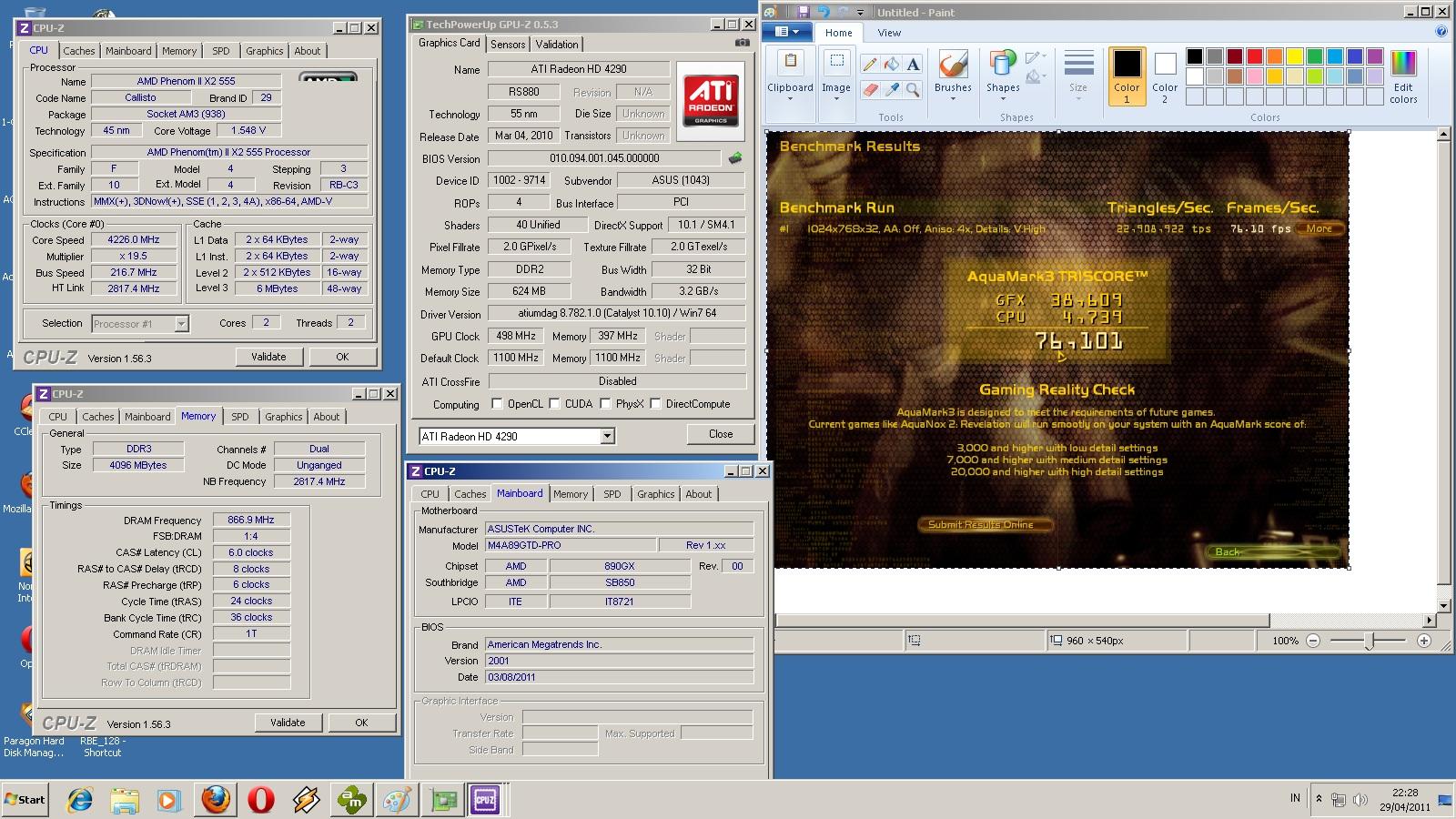1456x819 pixels.
Task: Click OK in CPU-Z Memory window
Action: click(x=361, y=723)
